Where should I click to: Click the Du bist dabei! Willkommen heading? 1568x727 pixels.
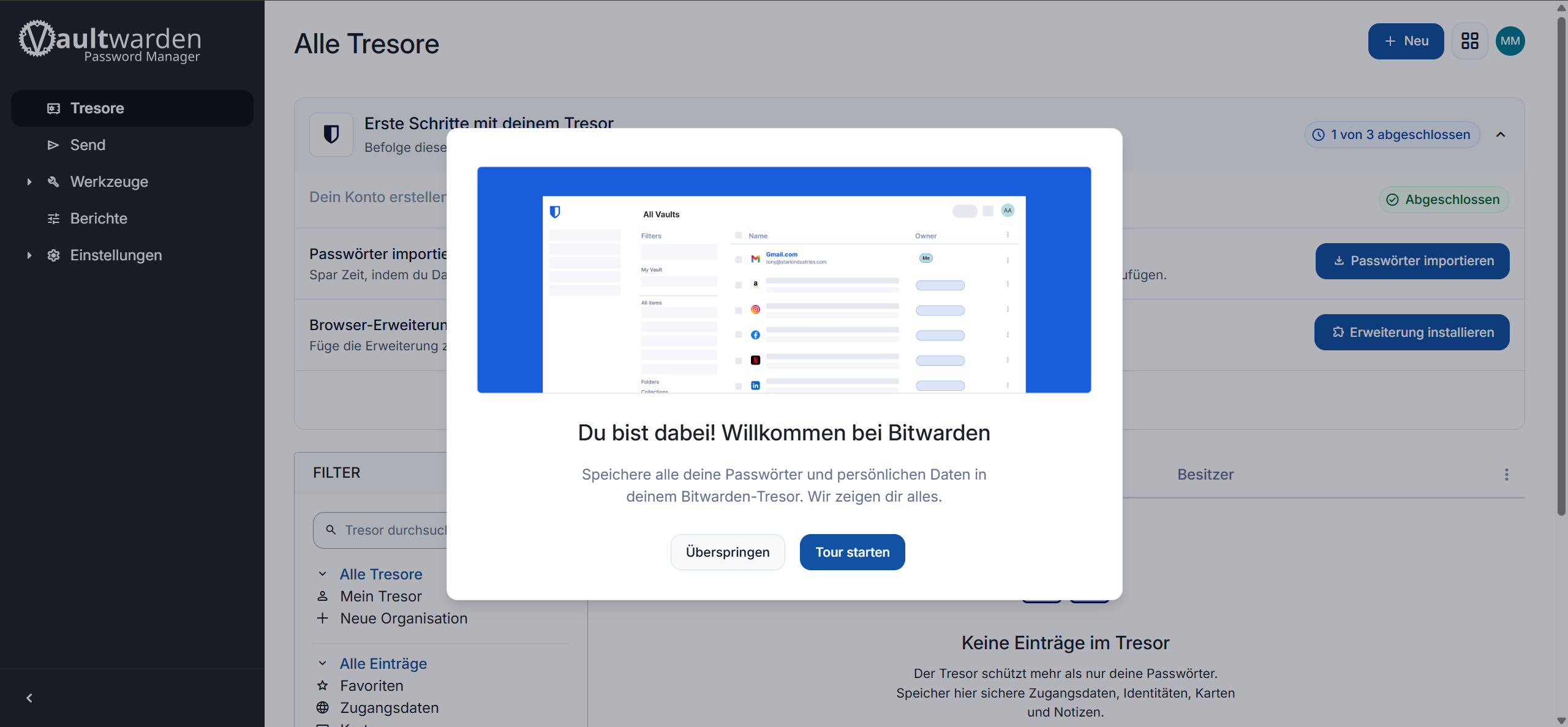tap(784, 433)
